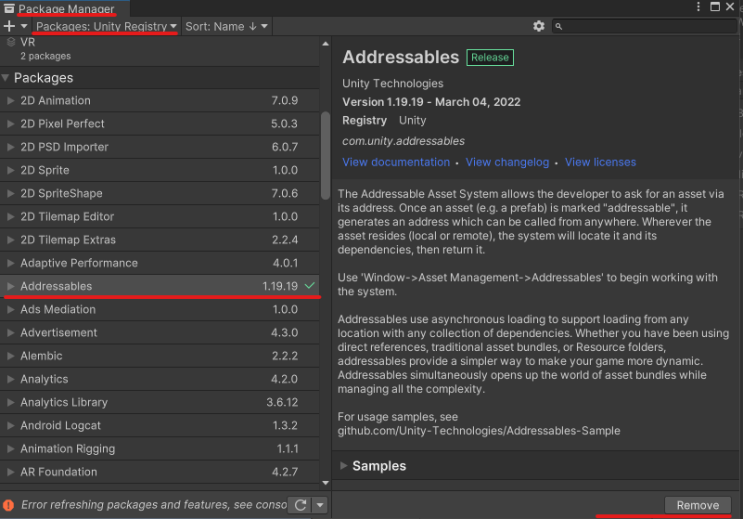Select the Adaptive Performance package
This screenshot has height=519, width=743.
click(x=160, y=263)
